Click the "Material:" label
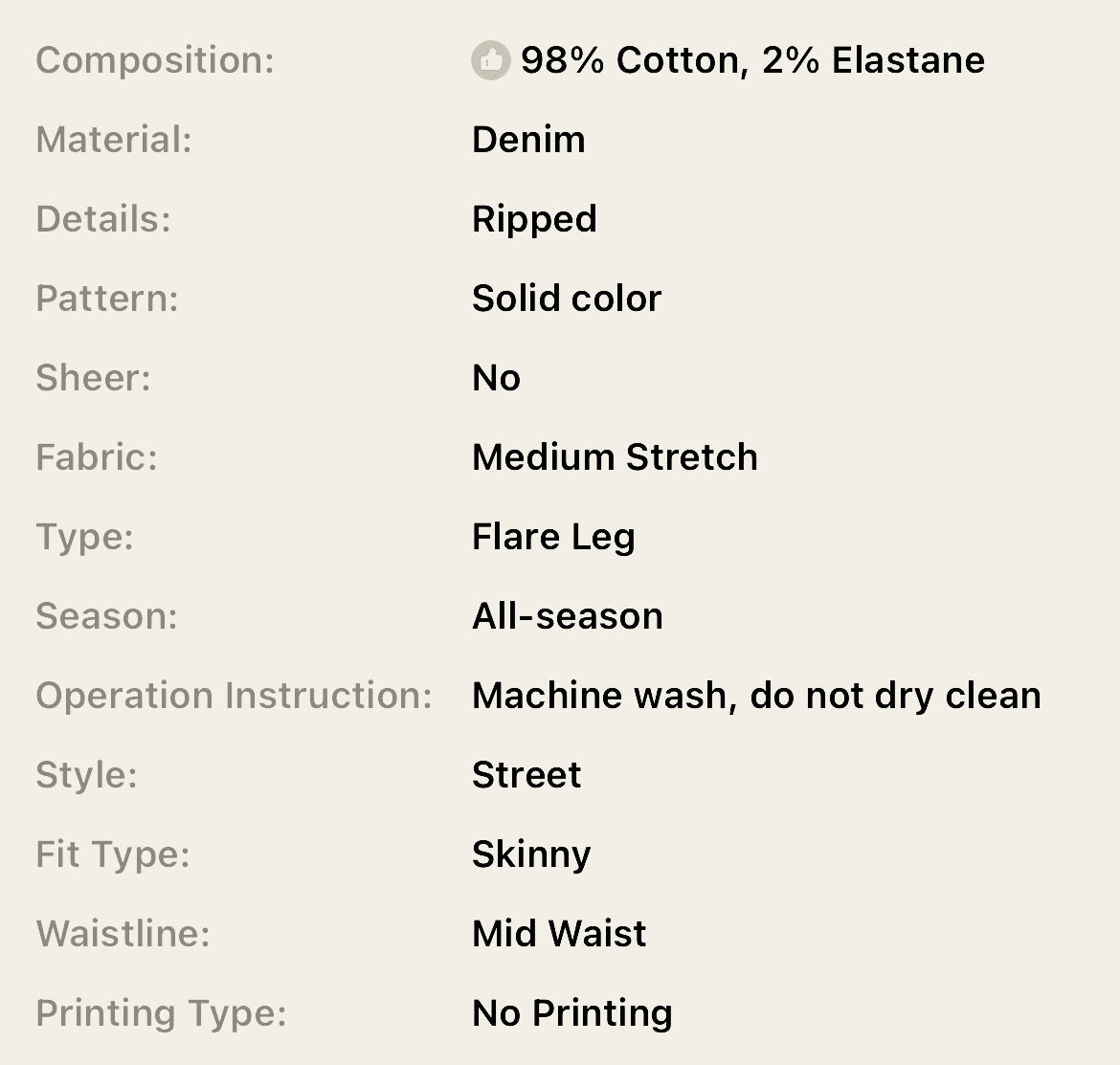Image resolution: width=1120 pixels, height=1065 pixels. [x=114, y=140]
